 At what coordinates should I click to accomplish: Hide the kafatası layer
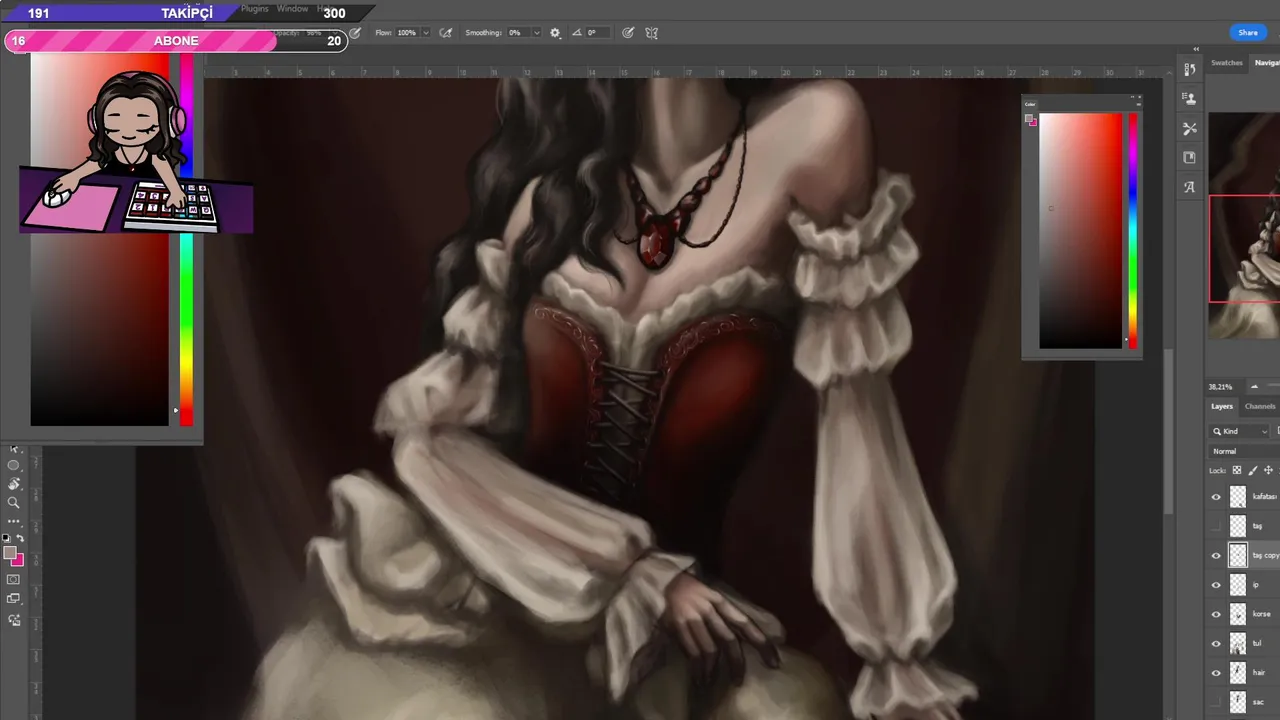pyautogui.click(x=1216, y=497)
